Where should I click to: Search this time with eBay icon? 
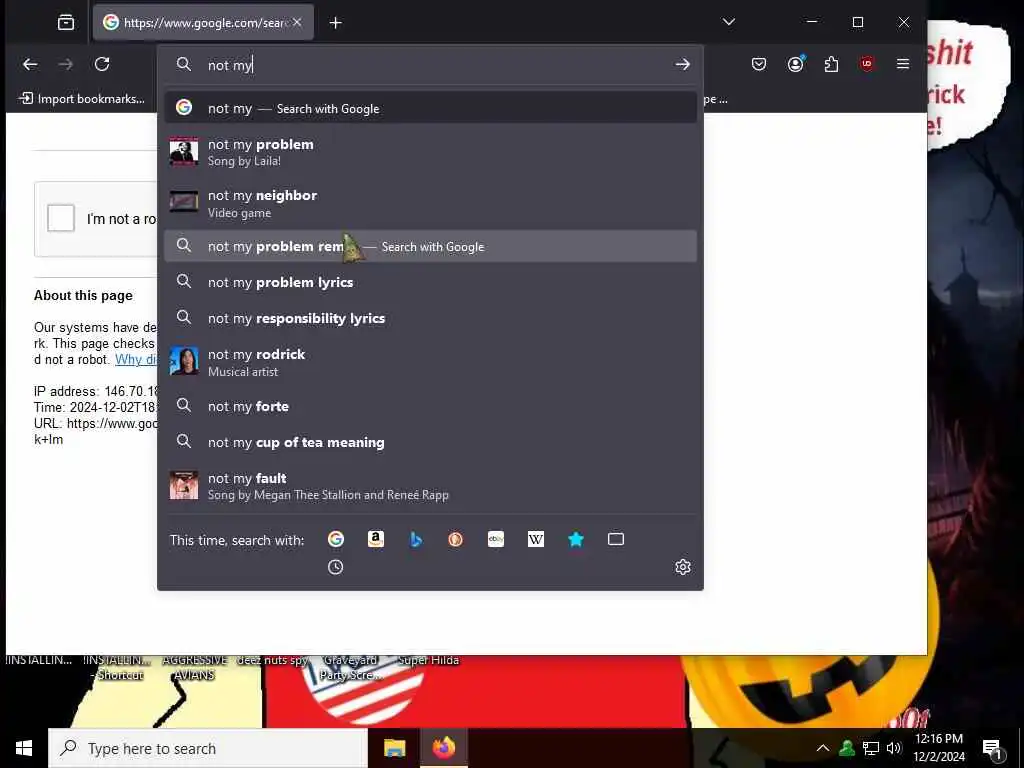496,539
